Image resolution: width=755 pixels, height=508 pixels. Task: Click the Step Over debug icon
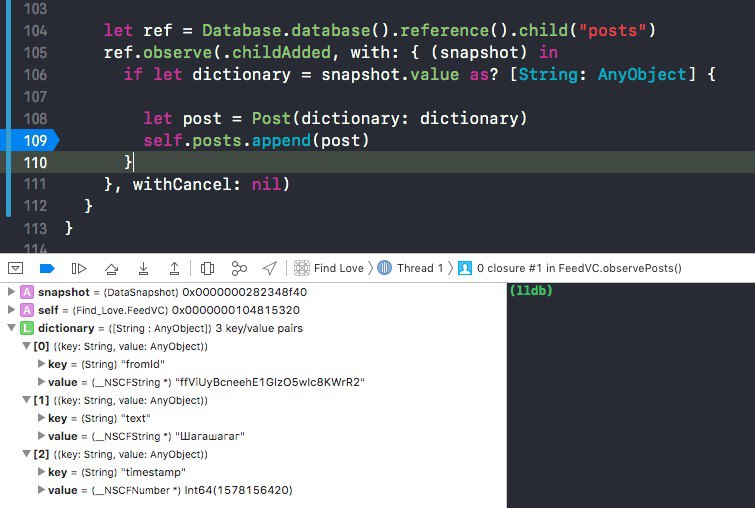(x=111, y=268)
